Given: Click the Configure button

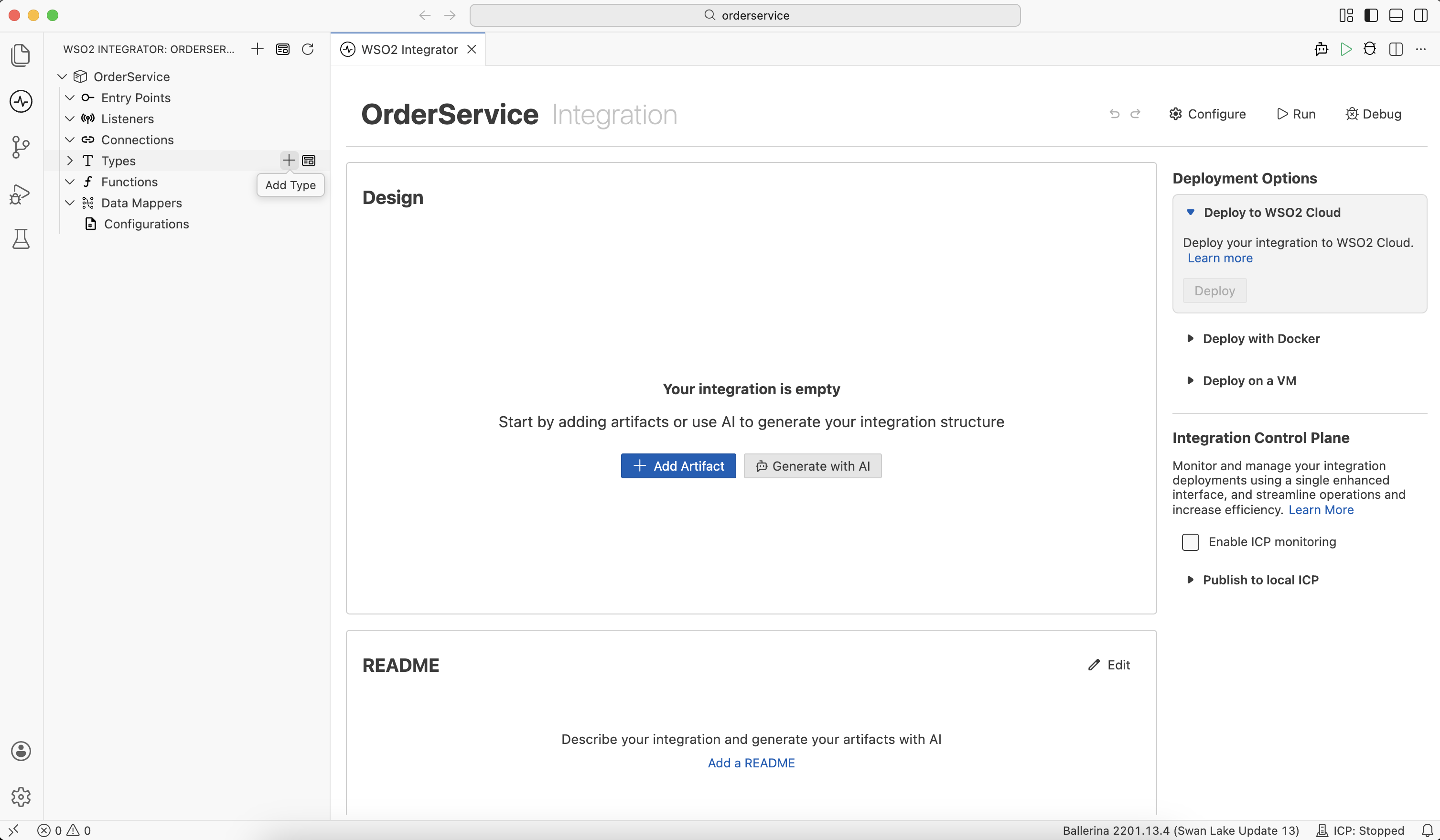Looking at the screenshot, I should tap(1207, 114).
